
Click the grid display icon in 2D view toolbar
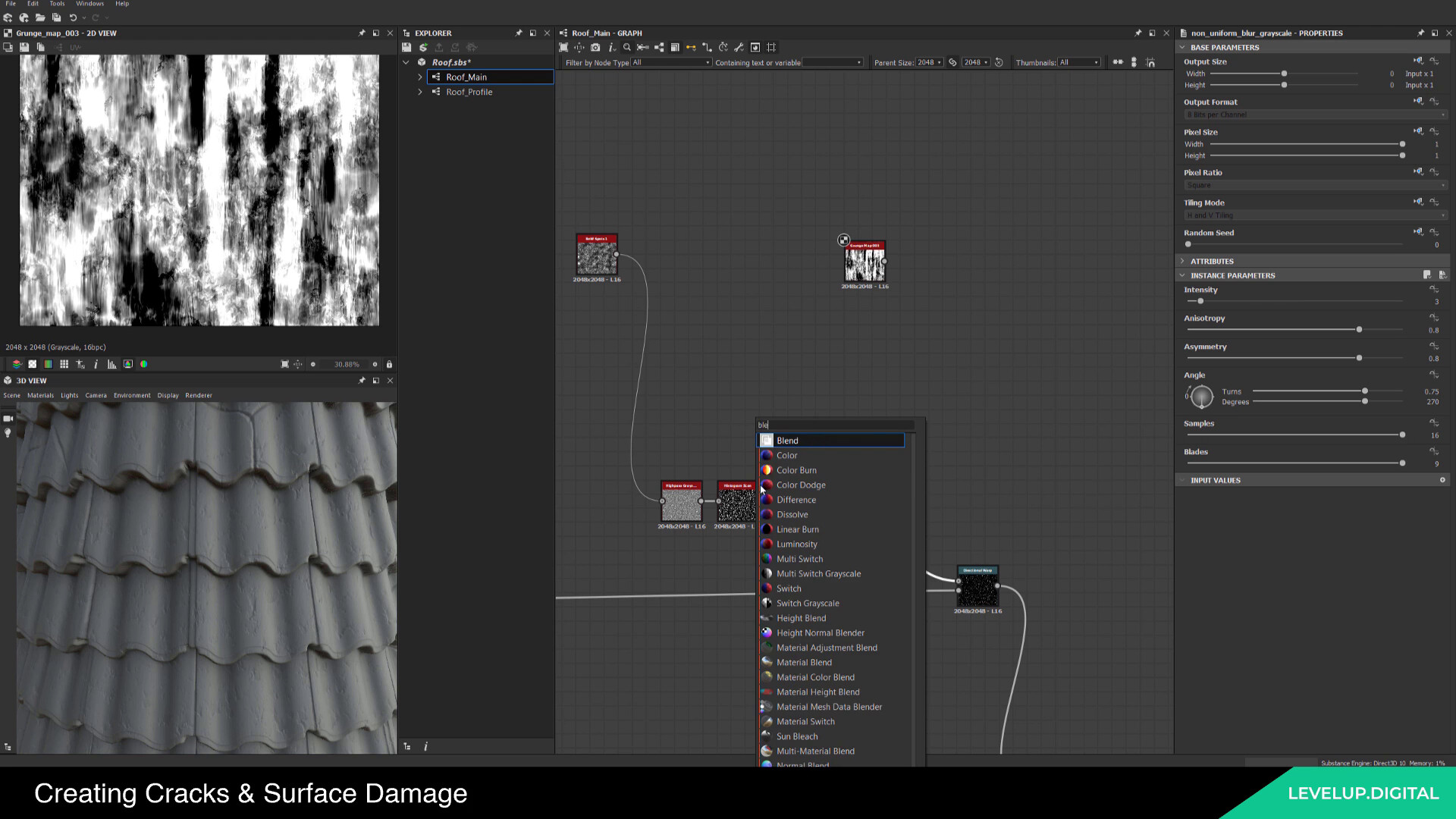64,364
